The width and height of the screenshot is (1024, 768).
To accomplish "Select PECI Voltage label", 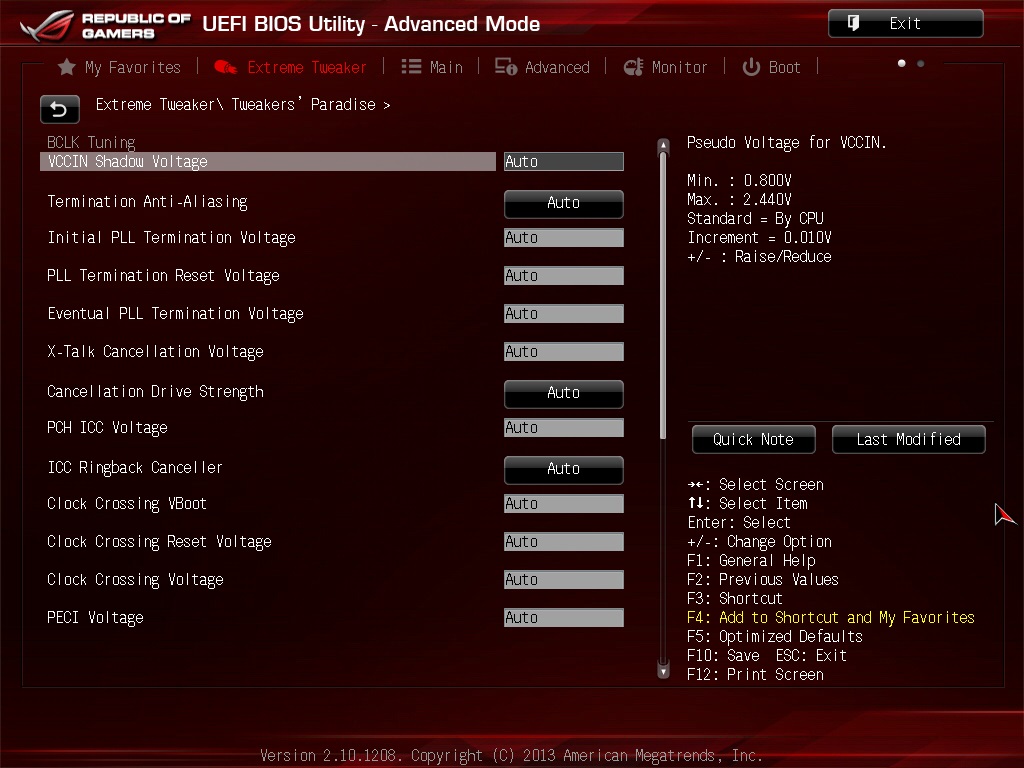I will tap(95, 618).
